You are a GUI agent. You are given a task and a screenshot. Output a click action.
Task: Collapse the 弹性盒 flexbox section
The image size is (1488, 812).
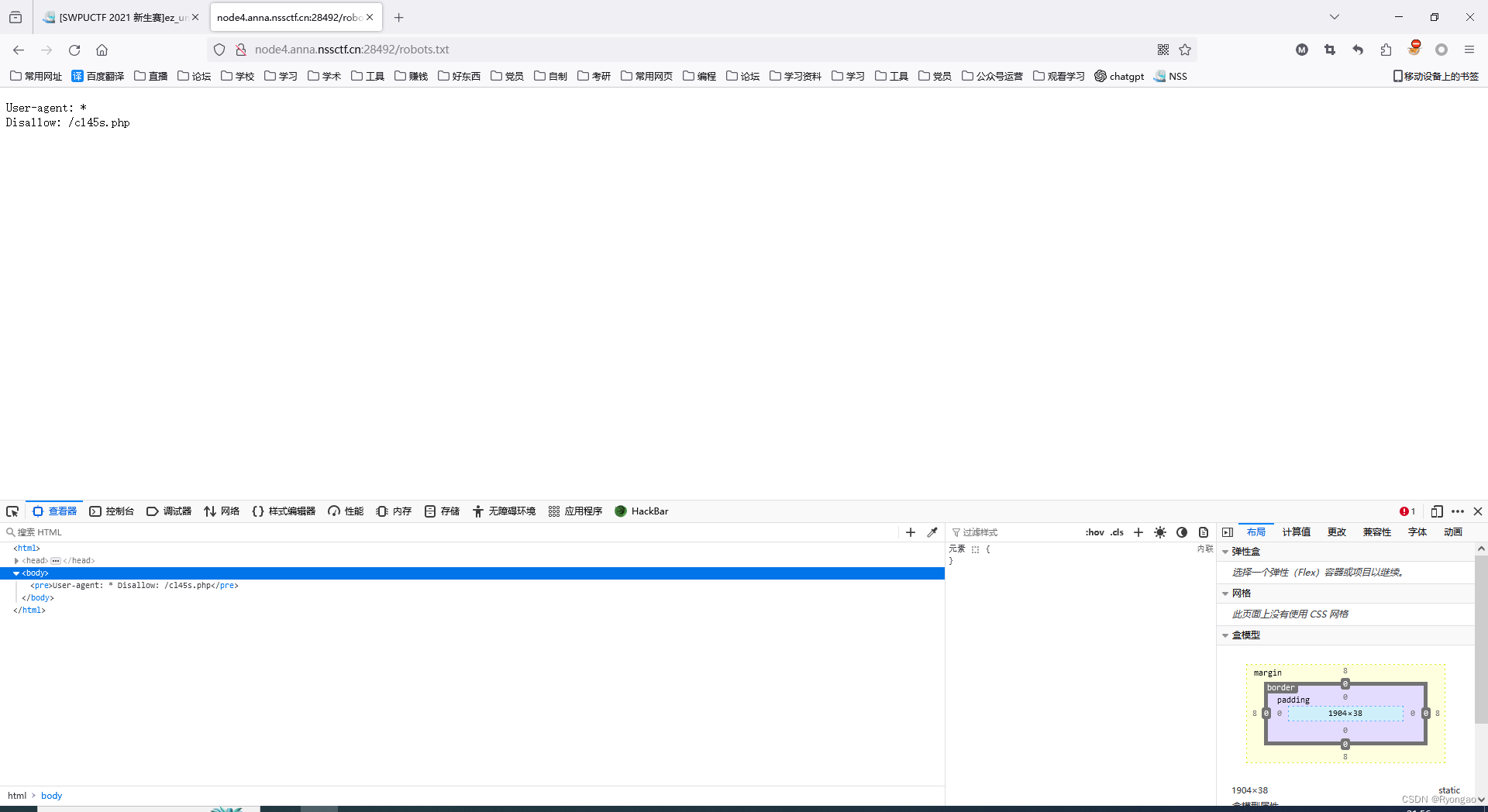pos(1225,552)
